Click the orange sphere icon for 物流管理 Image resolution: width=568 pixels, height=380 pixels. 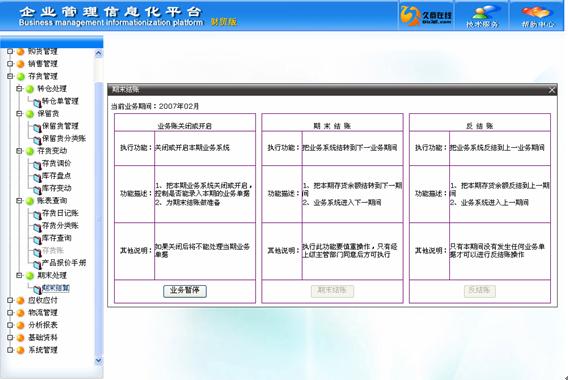tap(21, 313)
